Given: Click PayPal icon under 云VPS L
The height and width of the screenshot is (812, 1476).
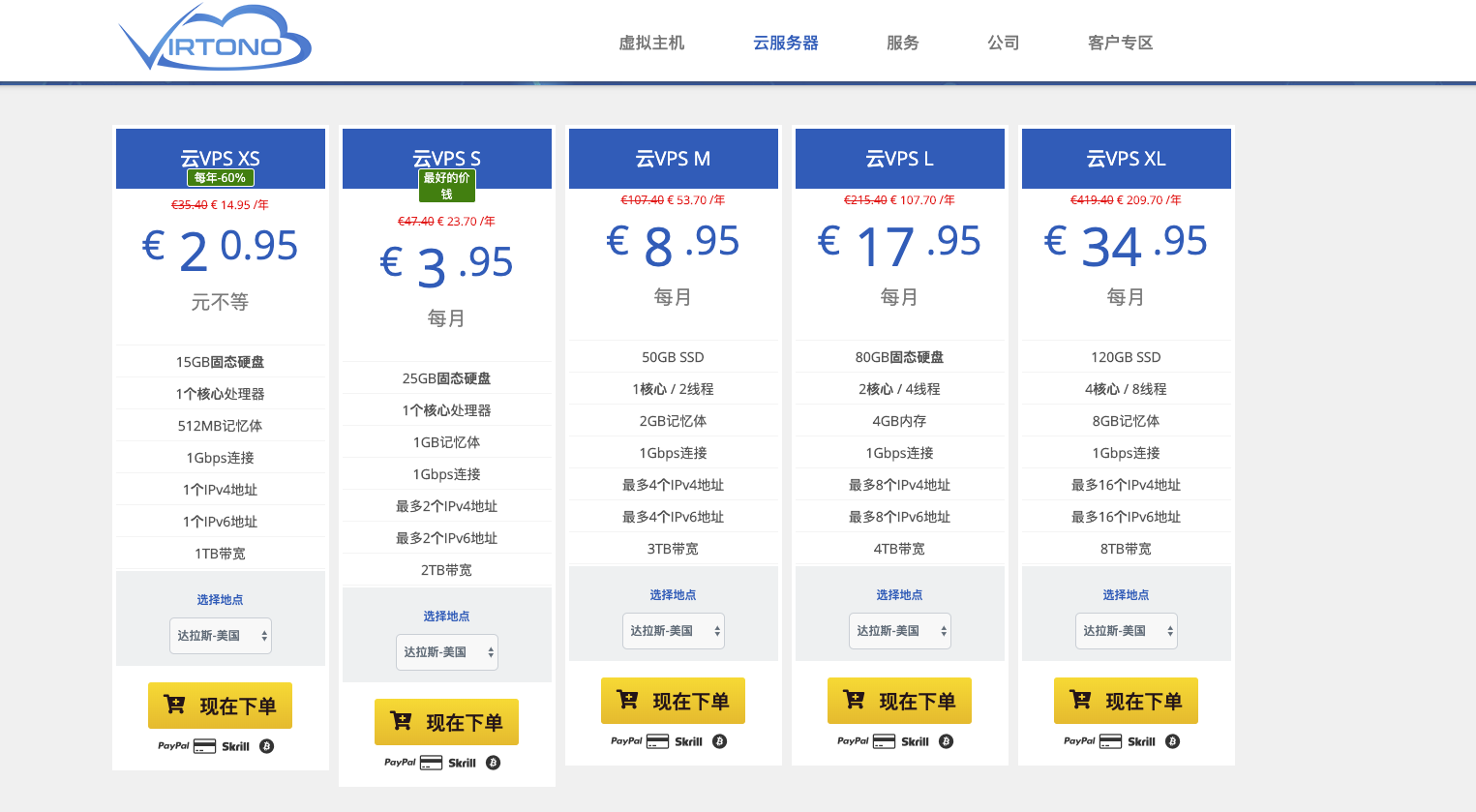Looking at the screenshot, I should click(853, 741).
